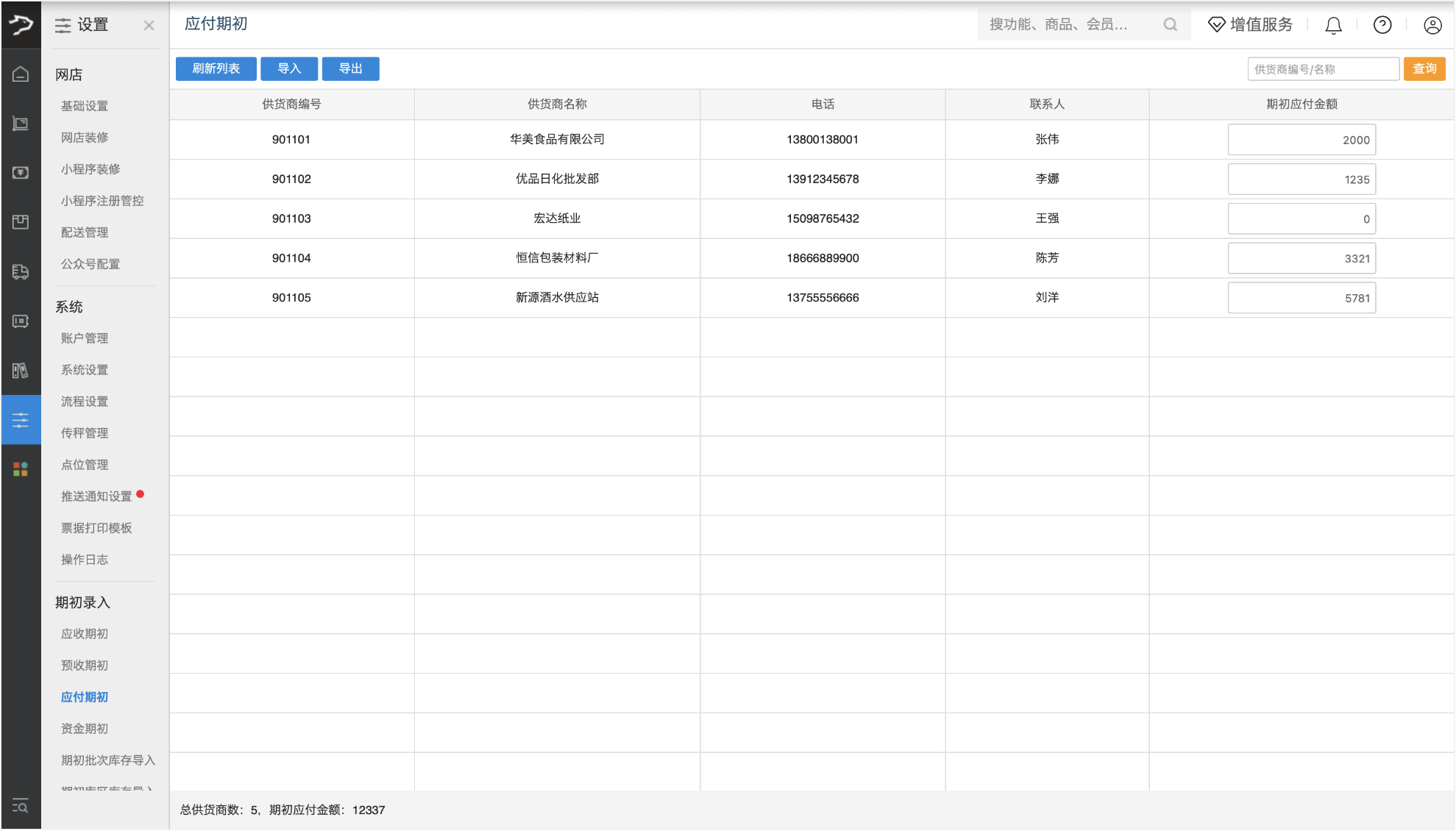Edit opening amount for 华美食品有限公司

click(x=1301, y=140)
